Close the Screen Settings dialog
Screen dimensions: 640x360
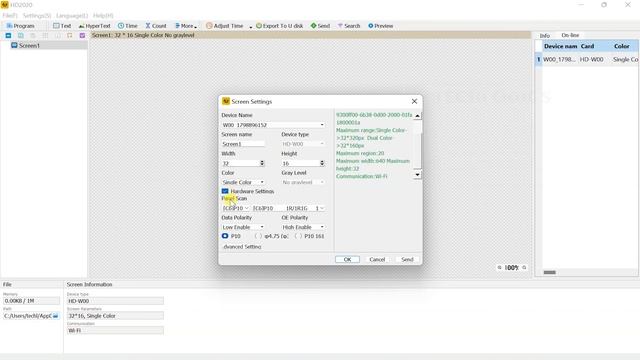(x=414, y=101)
